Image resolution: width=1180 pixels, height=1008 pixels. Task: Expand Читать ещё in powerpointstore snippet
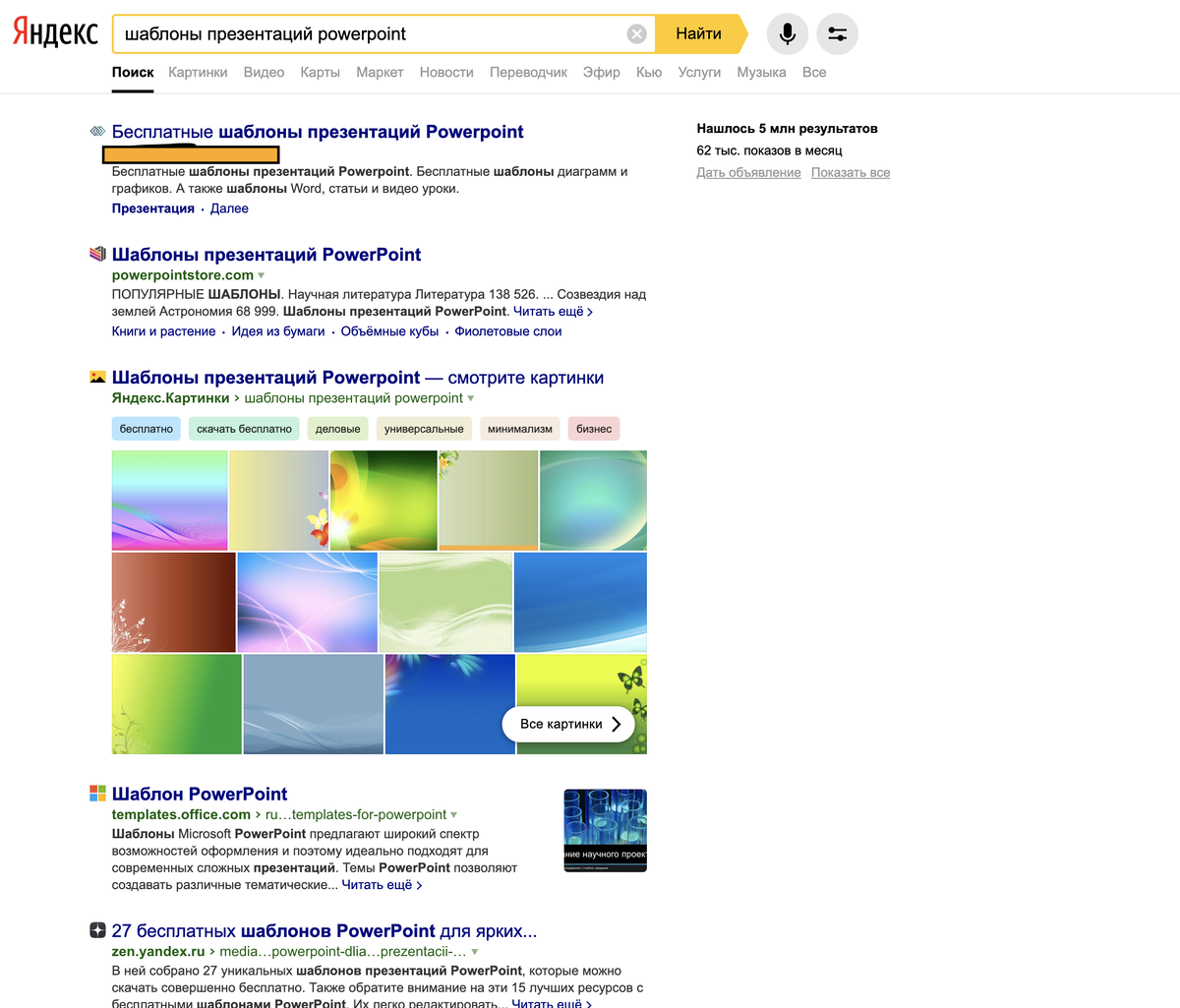[x=553, y=312]
